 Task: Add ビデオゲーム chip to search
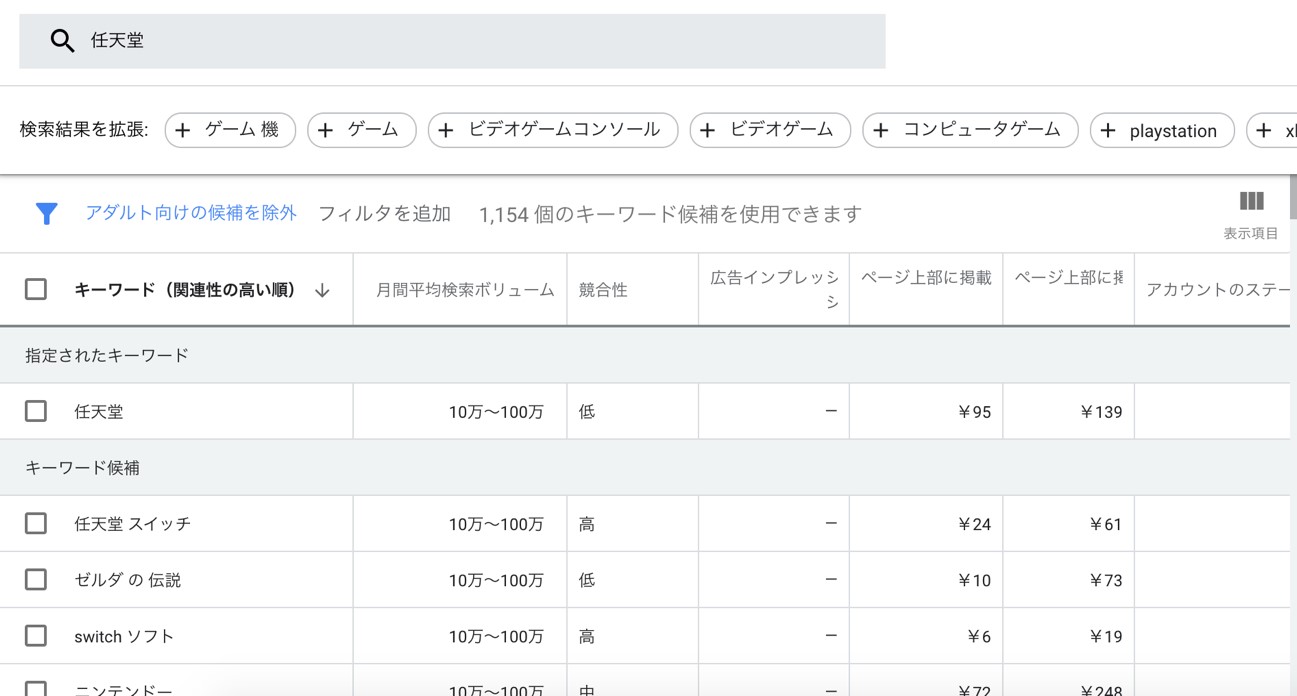tap(770, 130)
